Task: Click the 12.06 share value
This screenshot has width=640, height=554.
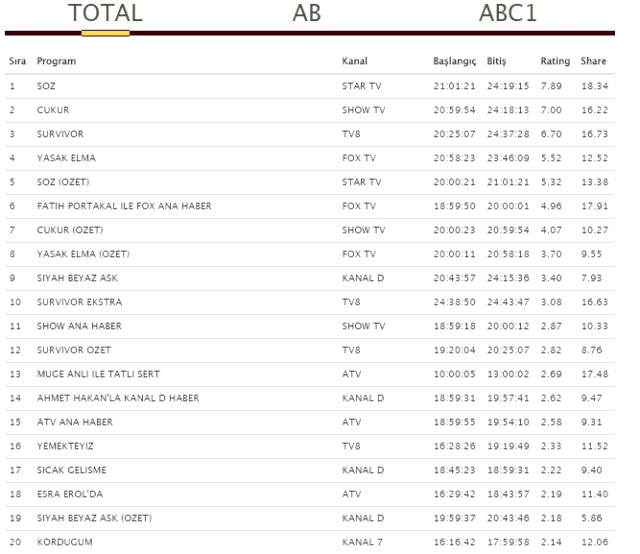Action: pos(595,542)
